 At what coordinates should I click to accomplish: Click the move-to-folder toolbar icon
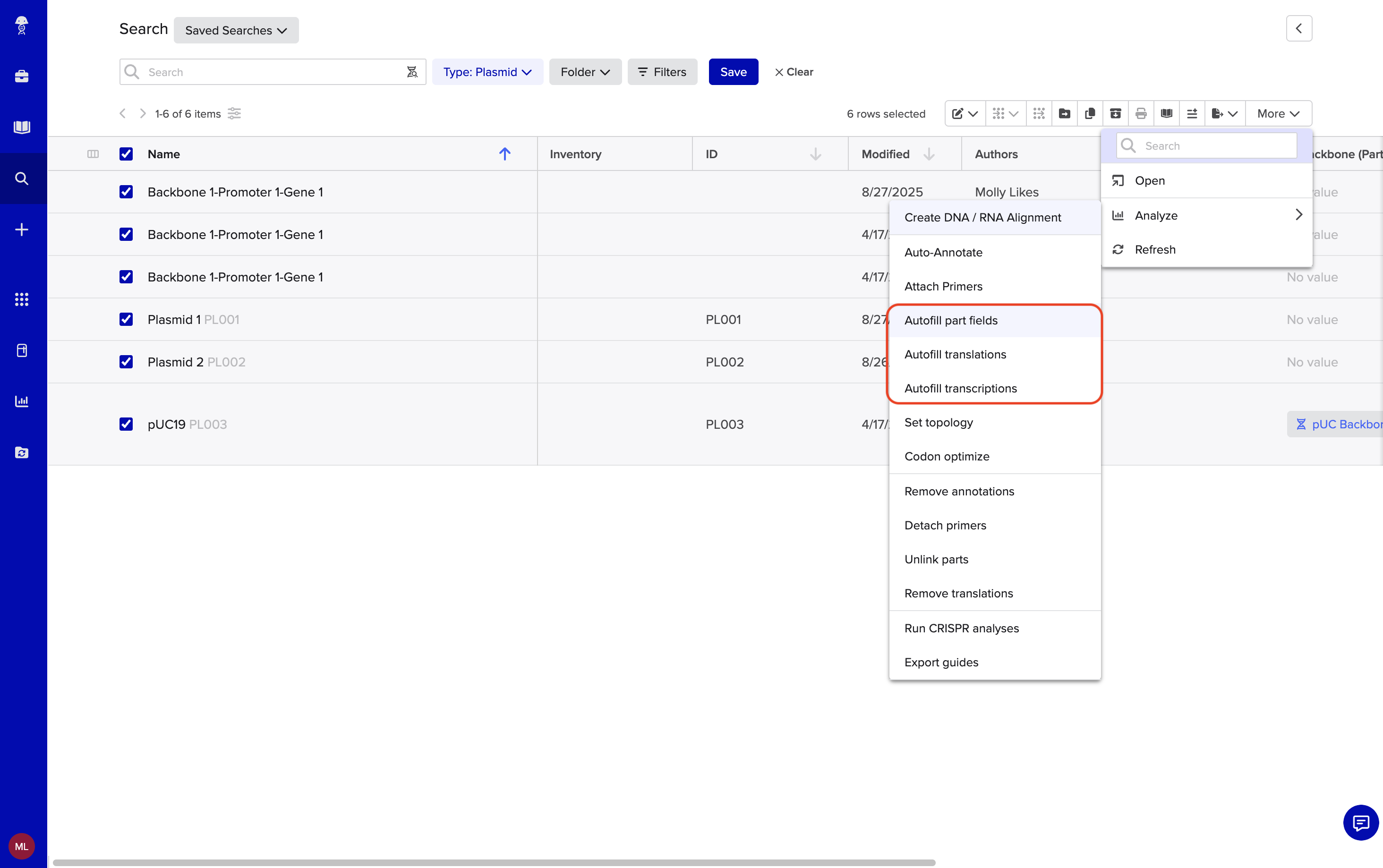1064,114
